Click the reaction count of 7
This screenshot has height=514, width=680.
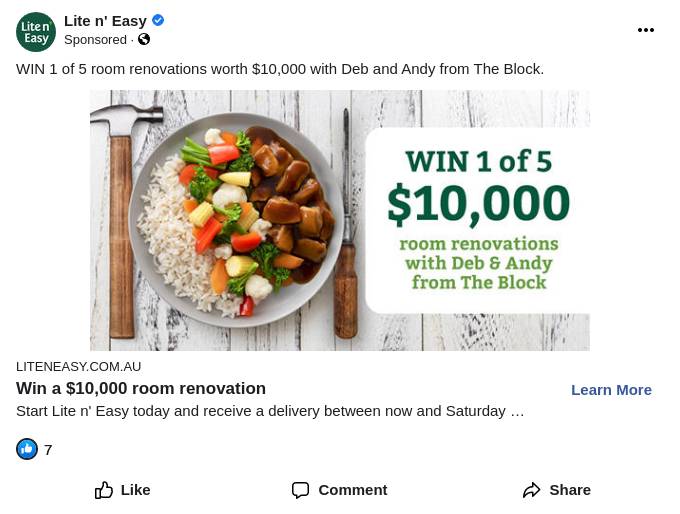tap(48, 450)
